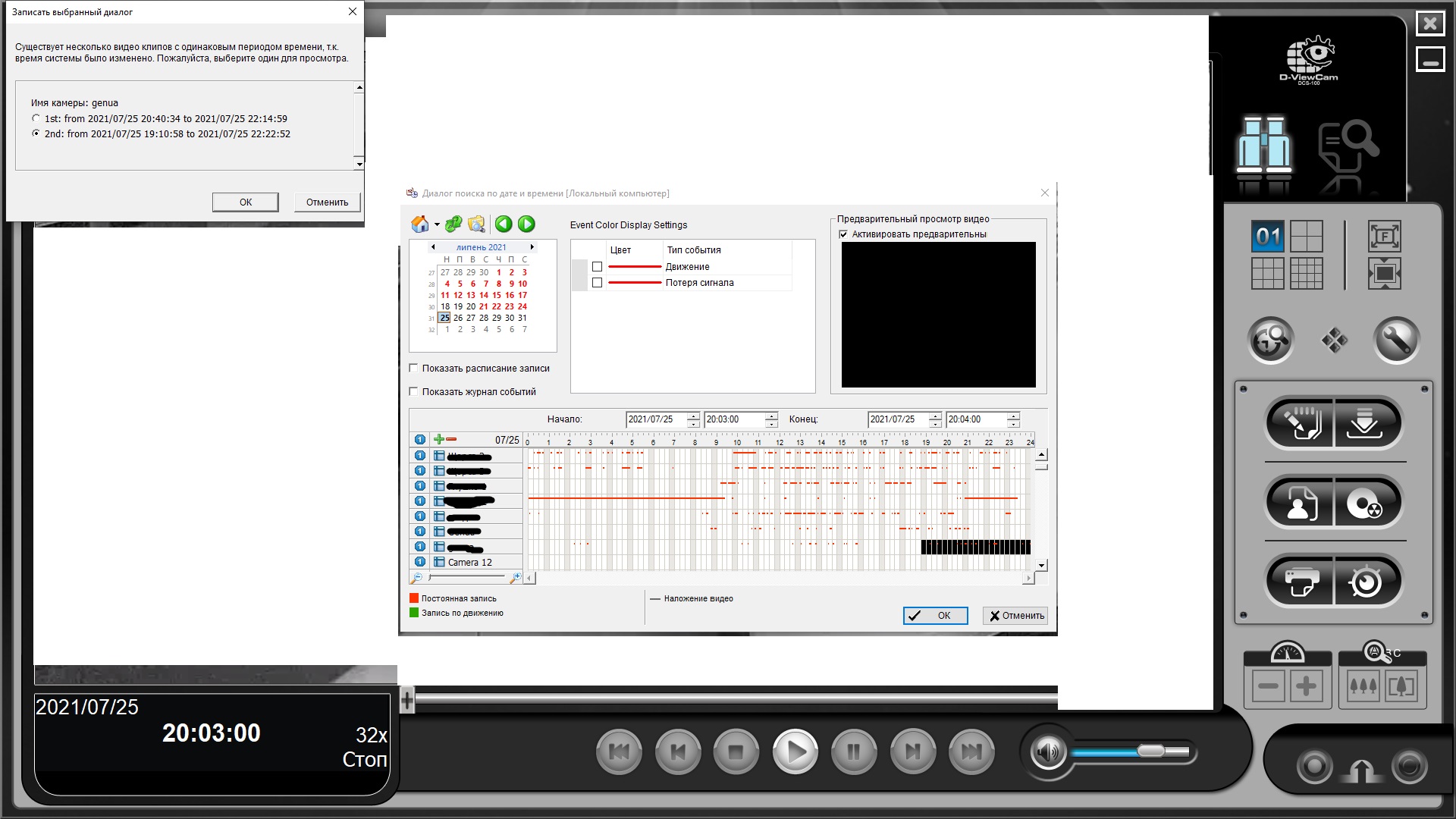Image resolution: width=1456 pixels, height=819 pixels.
Task: Click the speaker mute icon
Action: tap(1048, 752)
